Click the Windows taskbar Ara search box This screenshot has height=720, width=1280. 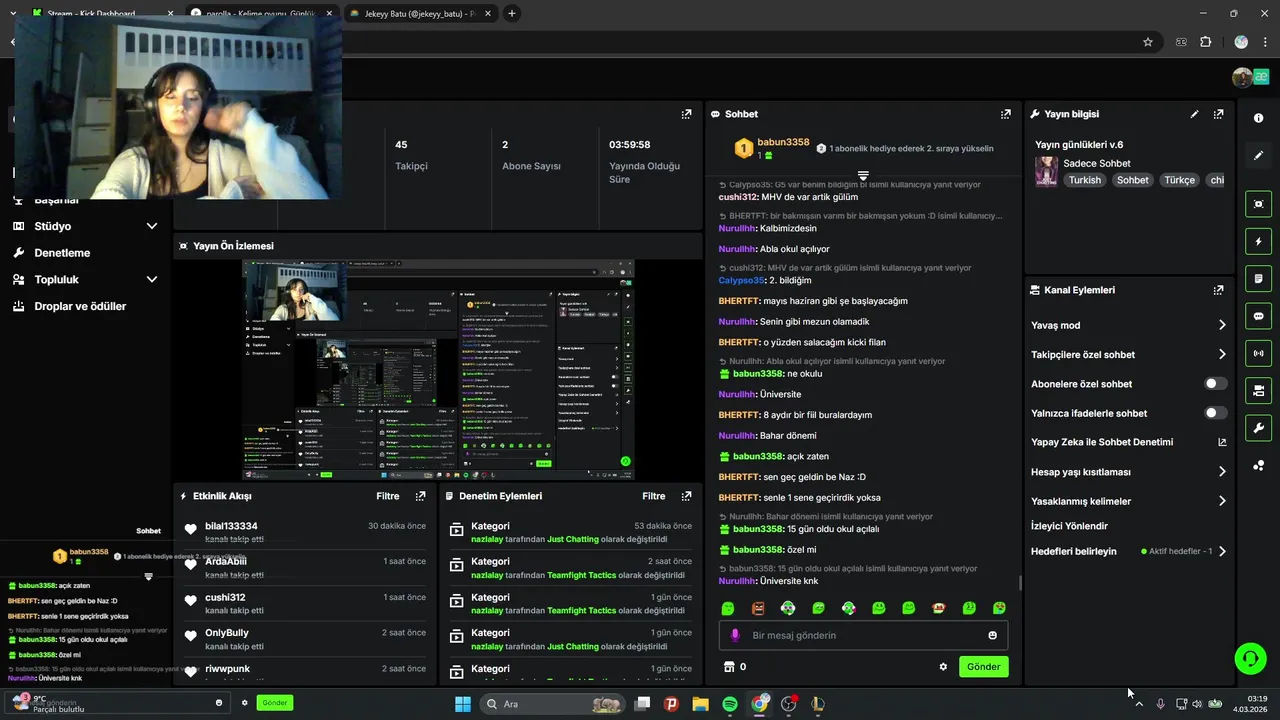coord(550,704)
